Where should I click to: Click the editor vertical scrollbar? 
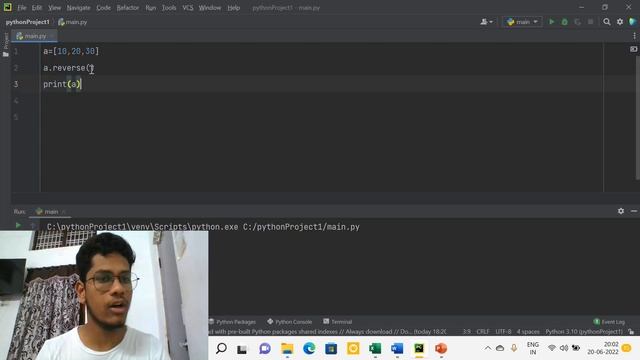(638, 118)
